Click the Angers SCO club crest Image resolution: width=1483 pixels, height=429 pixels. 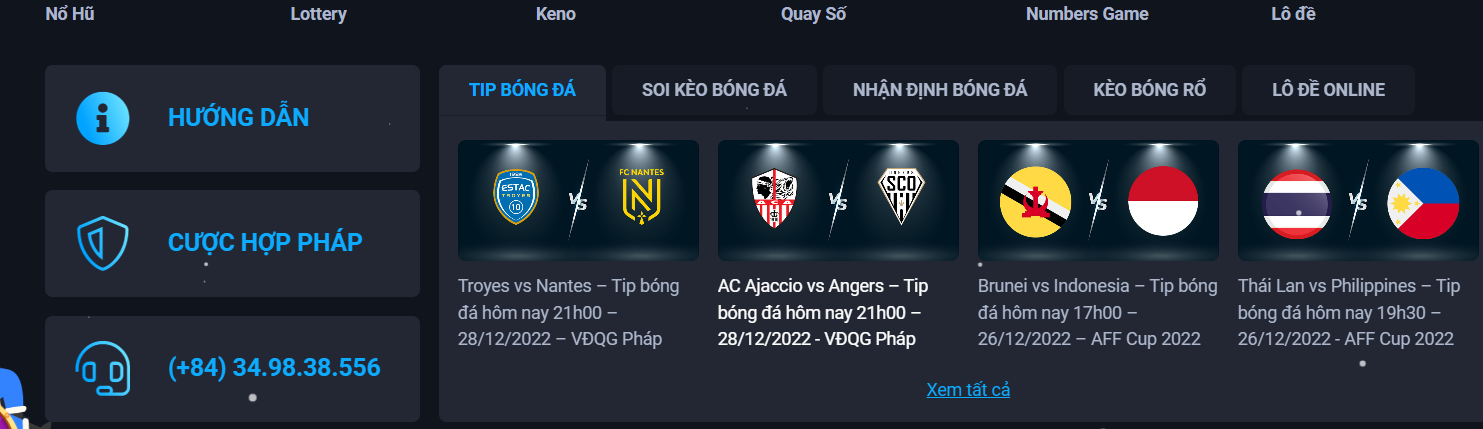click(x=902, y=197)
